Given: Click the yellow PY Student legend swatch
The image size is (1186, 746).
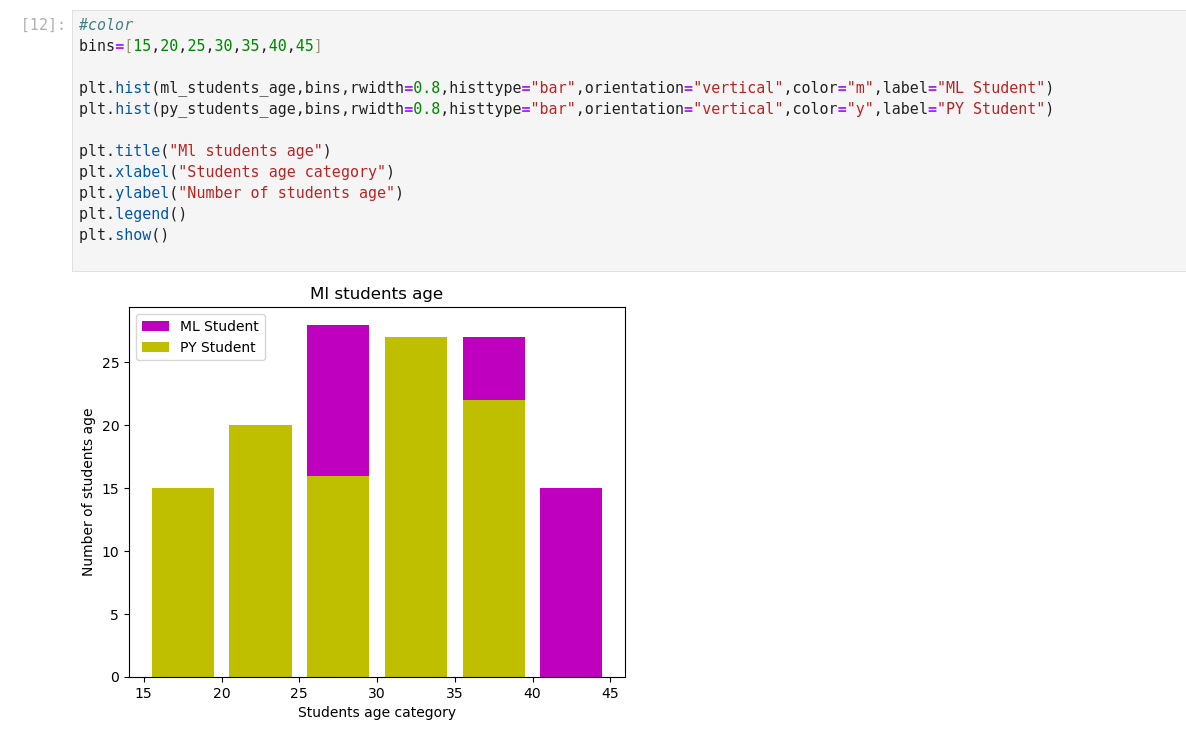Looking at the screenshot, I should click(155, 347).
